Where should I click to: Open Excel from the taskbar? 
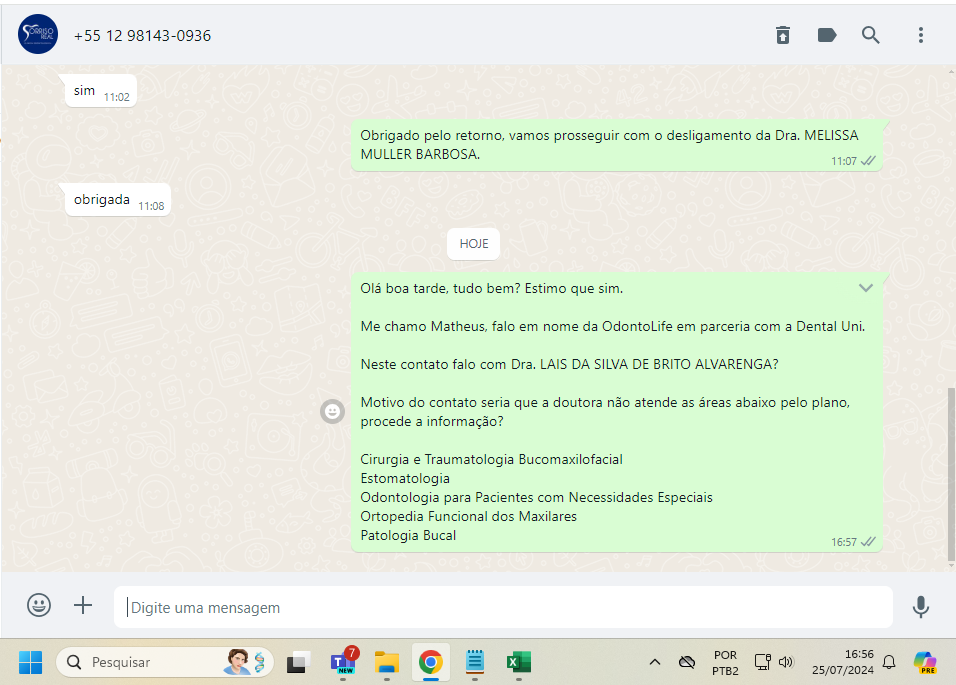pyautogui.click(x=519, y=662)
